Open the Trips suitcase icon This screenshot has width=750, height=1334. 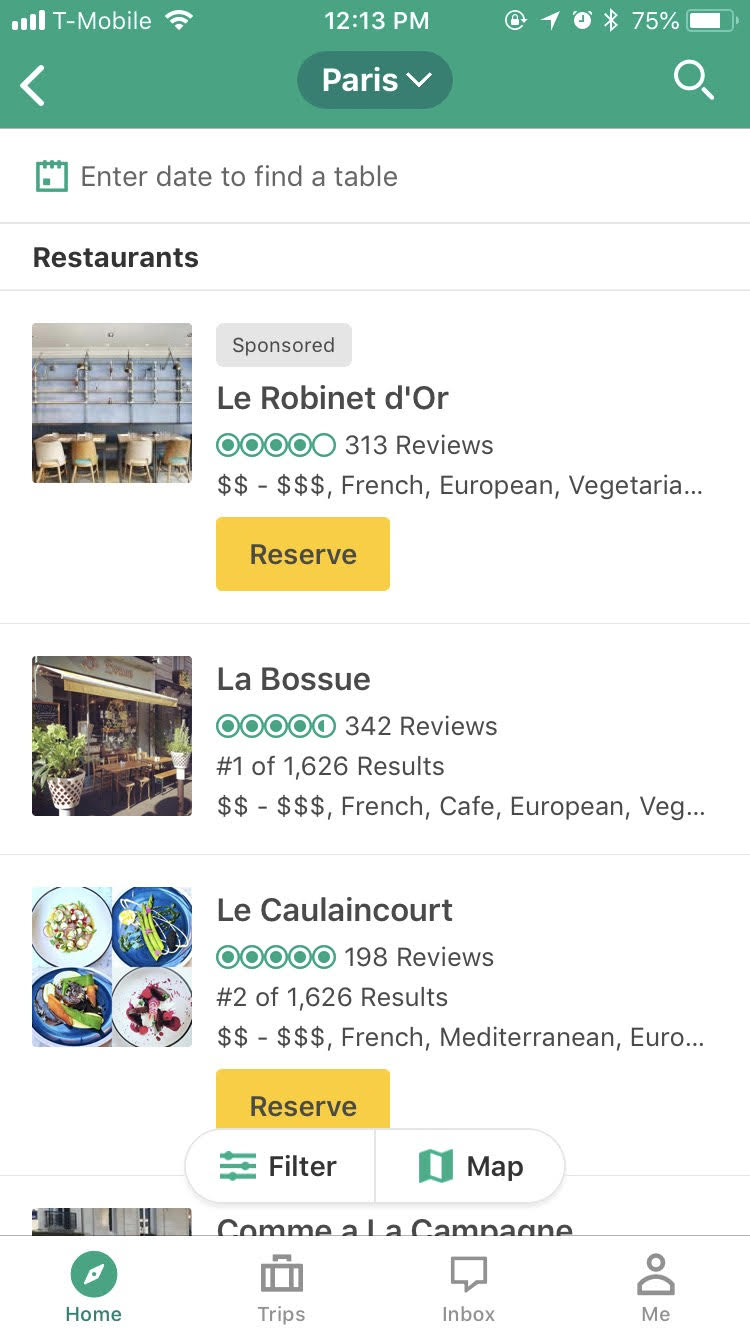(x=281, y=1275)
